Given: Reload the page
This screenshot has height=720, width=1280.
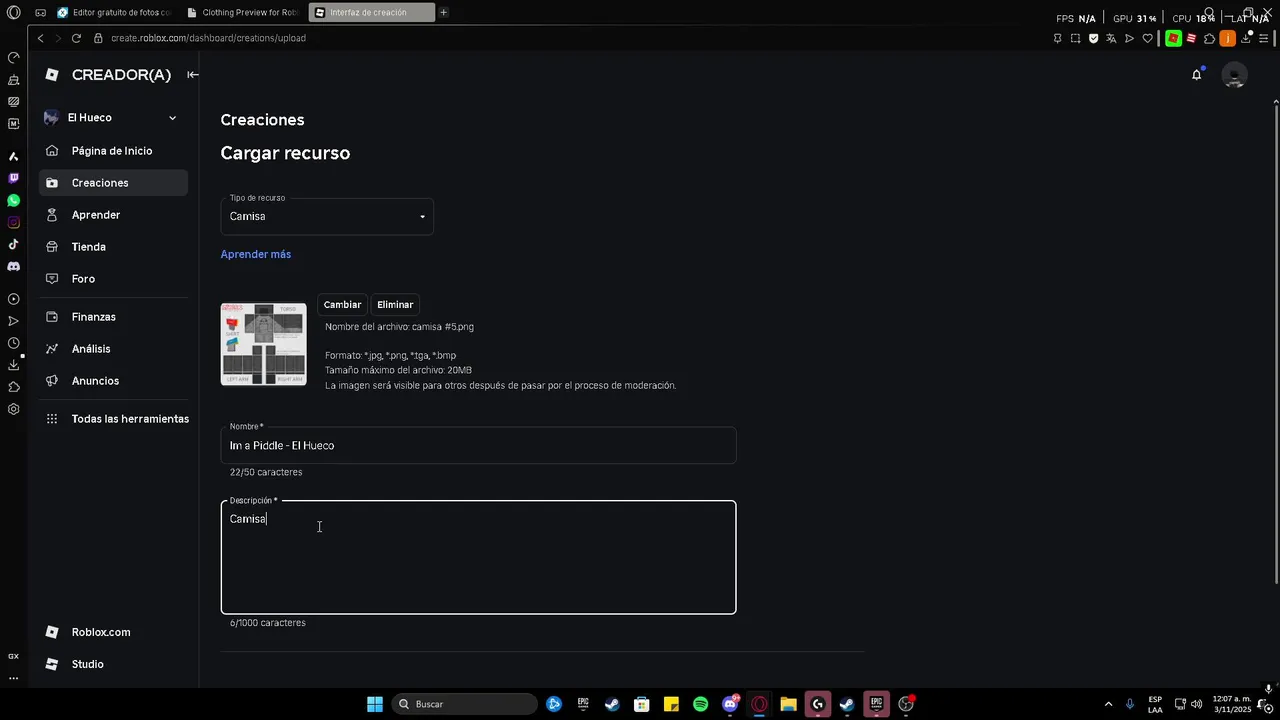Looking at the screenshot, I should tap(76, 38).
